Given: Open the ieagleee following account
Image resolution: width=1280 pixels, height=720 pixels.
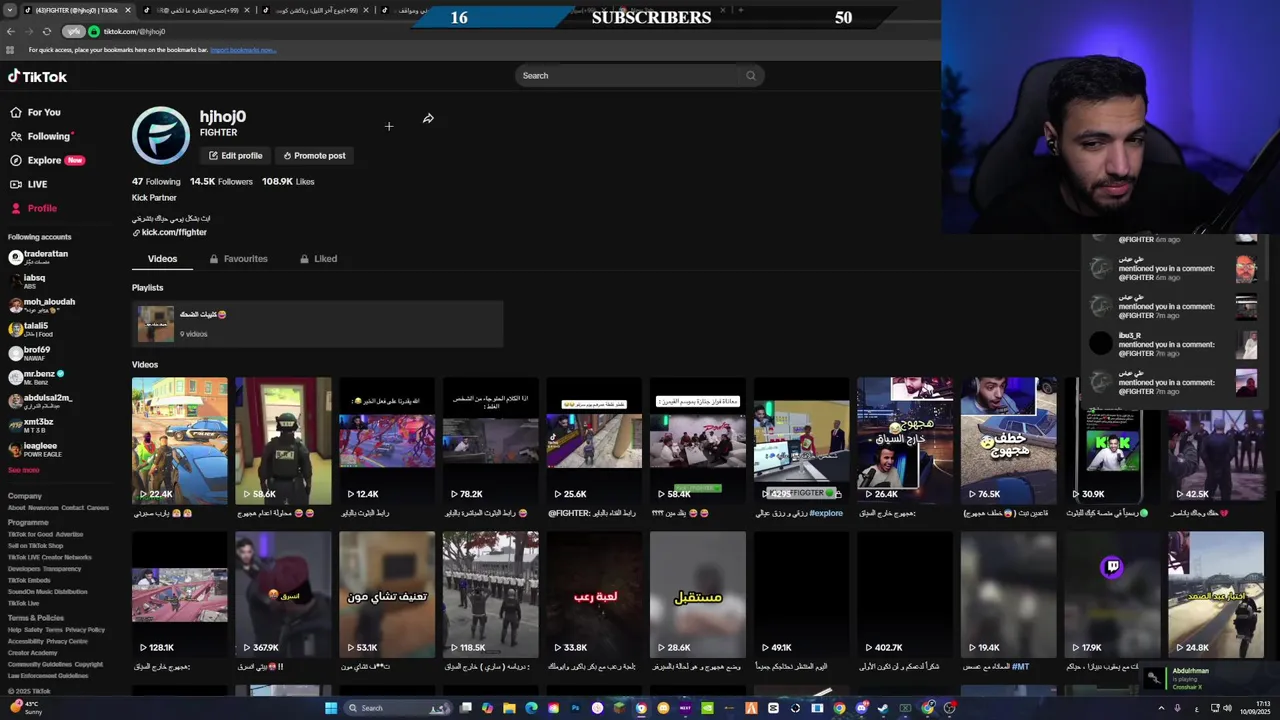Looking at the screenshot, I should pos(36,449).
